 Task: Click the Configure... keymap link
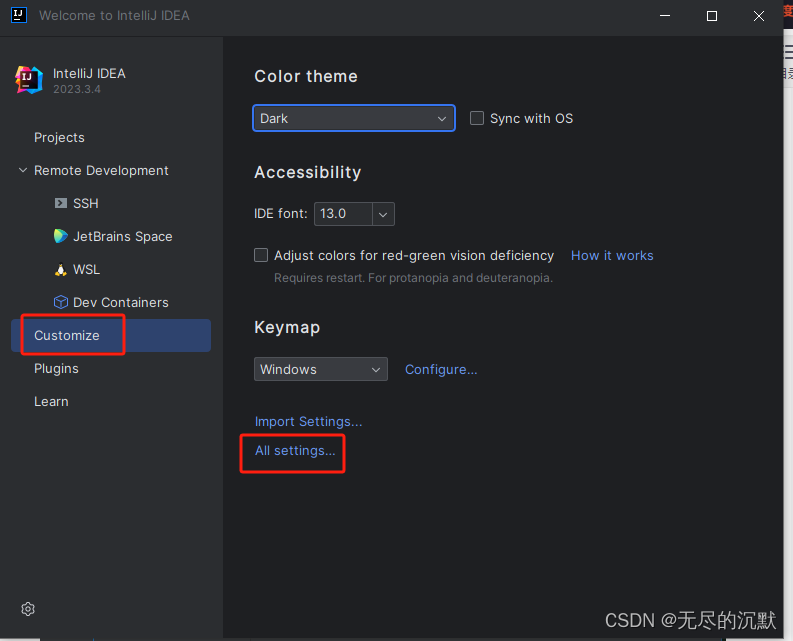pyautogui.click(x=441, y=369)
